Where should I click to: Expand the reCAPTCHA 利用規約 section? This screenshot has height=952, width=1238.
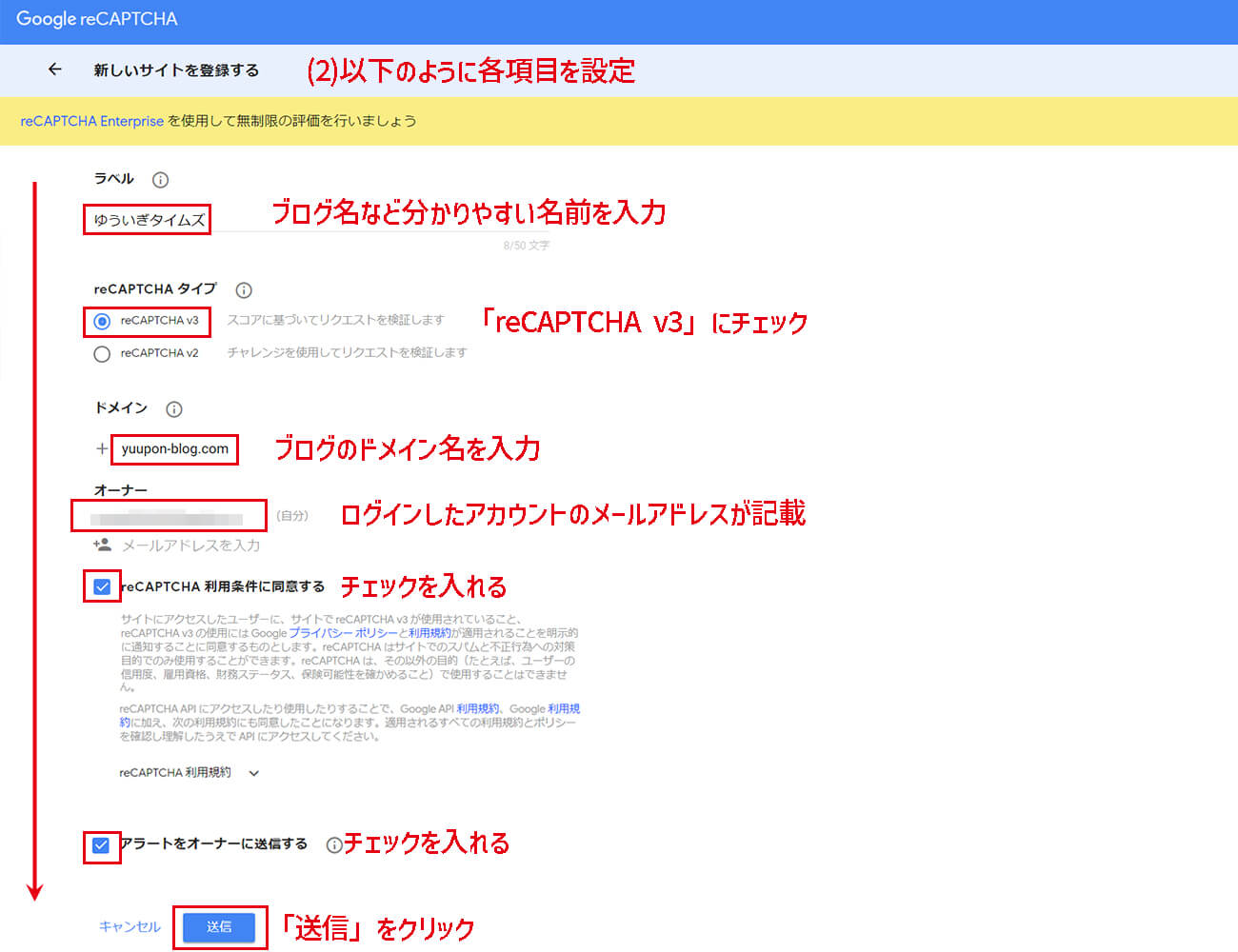coord(189,773)
